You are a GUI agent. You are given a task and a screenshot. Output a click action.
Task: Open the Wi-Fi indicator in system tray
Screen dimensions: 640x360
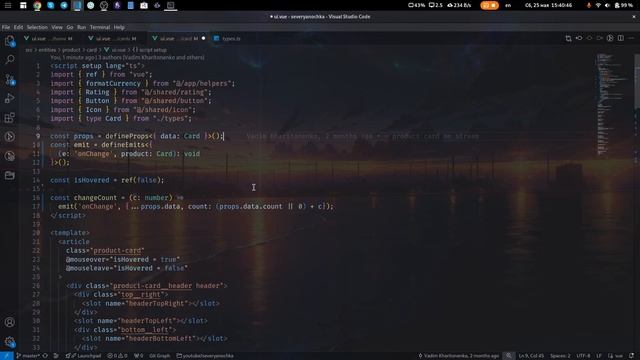pyautogui.click(x=598, y=5)
